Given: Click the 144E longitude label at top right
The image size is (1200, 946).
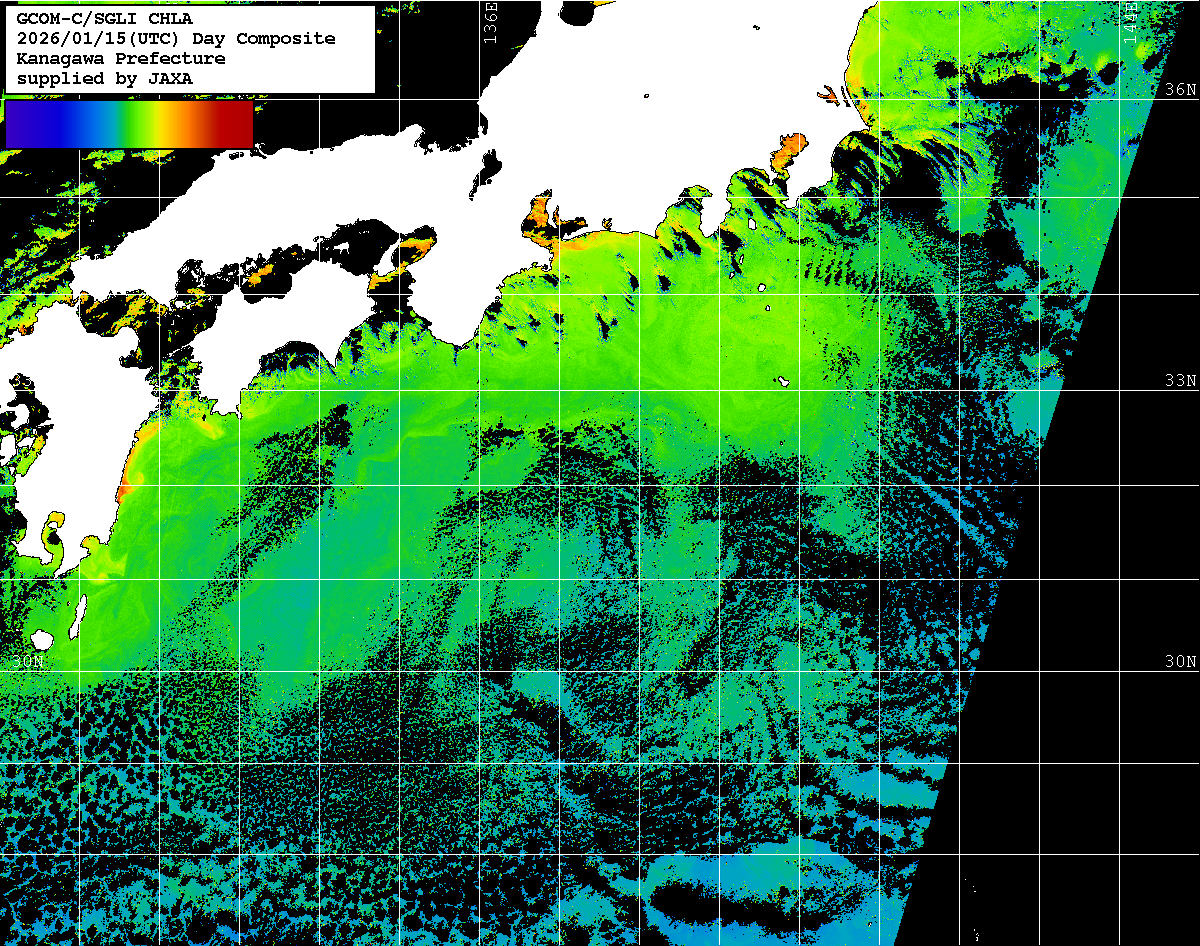Looking at the screenshot, I should [x=1130, y=20].
